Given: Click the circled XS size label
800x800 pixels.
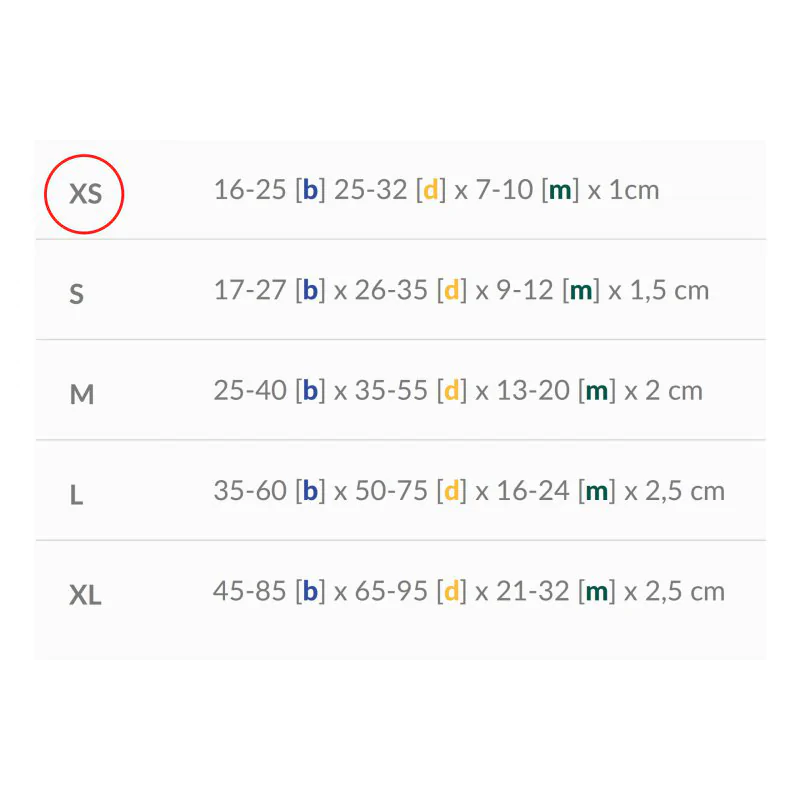Looking at the screenshot, I should 85,193.
